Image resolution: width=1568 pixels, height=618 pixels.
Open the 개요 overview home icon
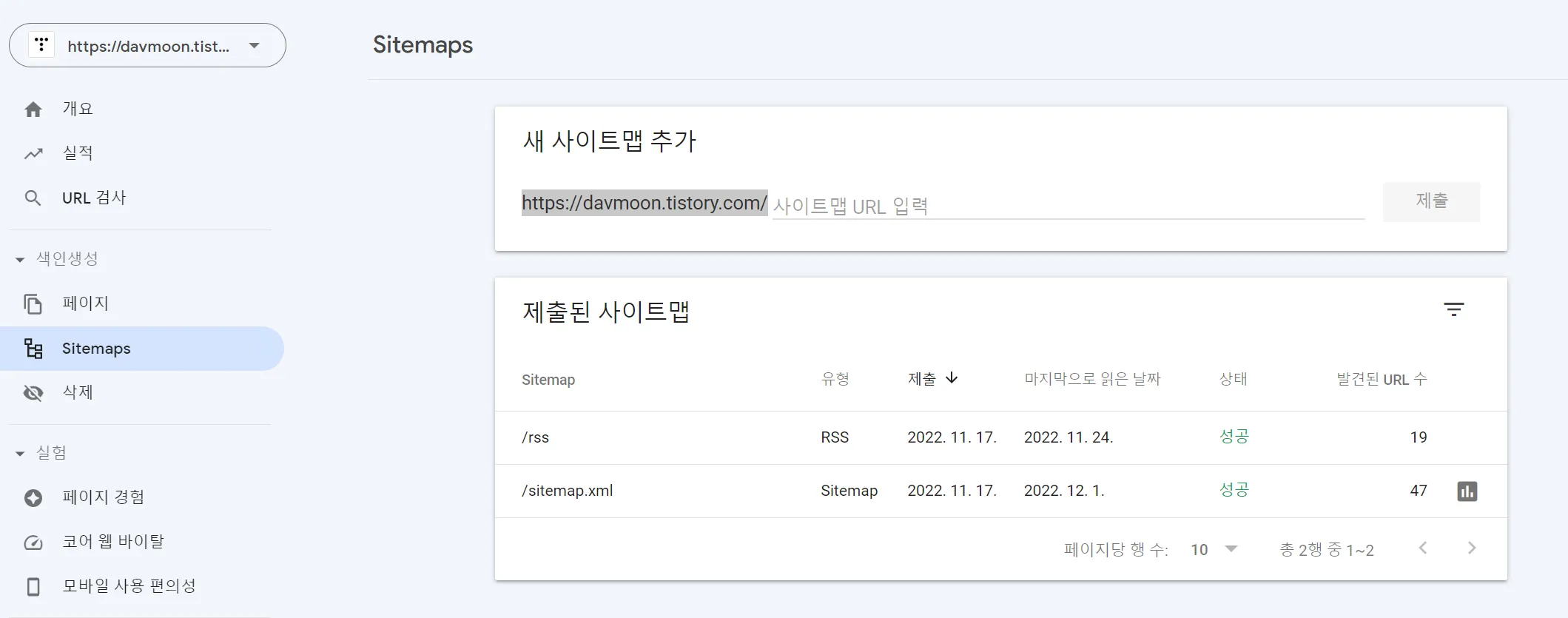coord(33,108)
